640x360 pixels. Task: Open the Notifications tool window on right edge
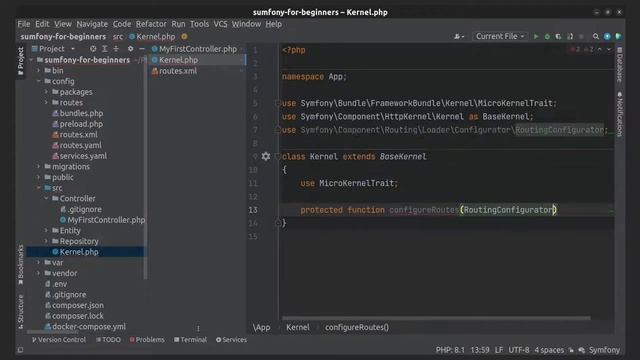pyautogui.click(x=620, y=114)
